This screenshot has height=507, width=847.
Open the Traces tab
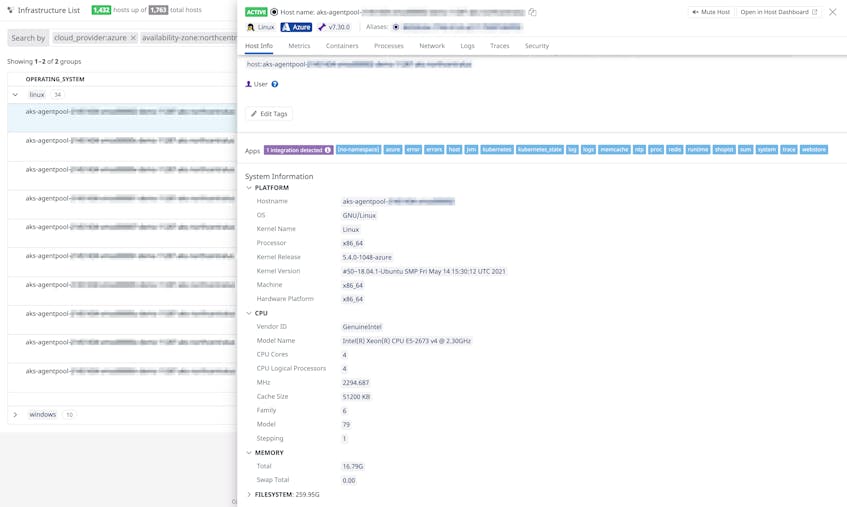500,46
